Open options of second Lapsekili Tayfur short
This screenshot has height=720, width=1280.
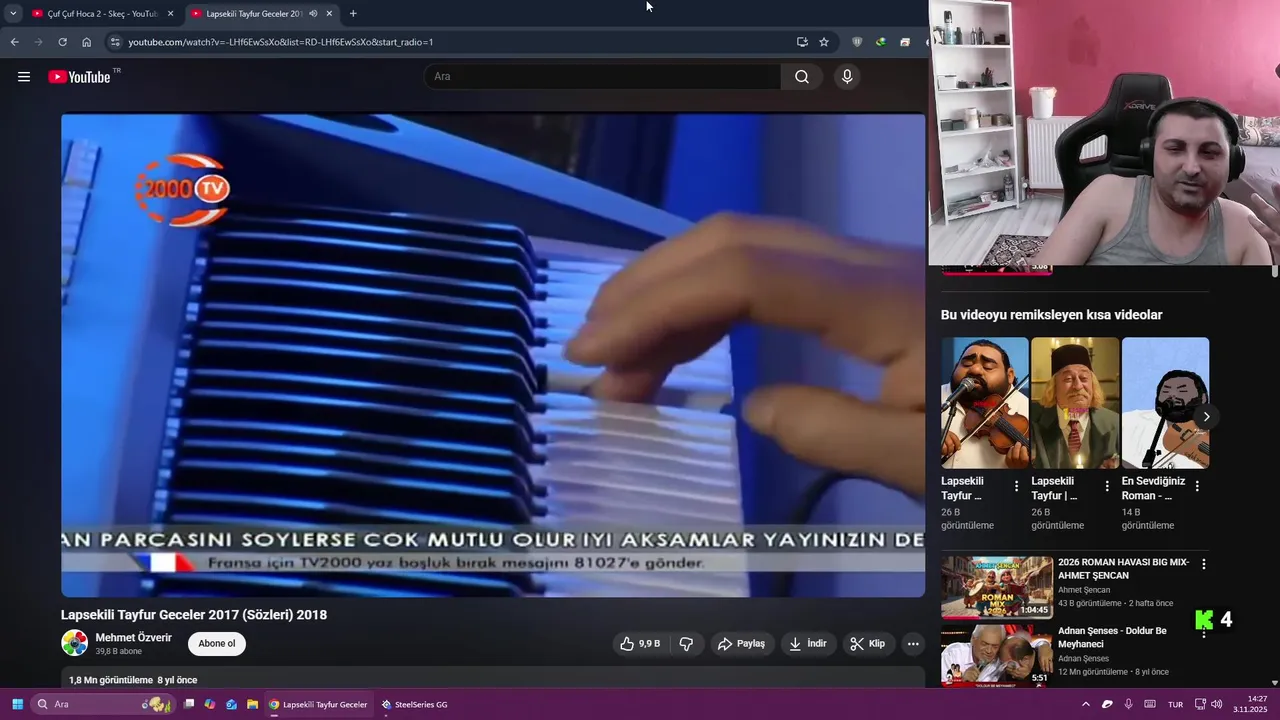pyautogui.click(x=1107, y=486)
